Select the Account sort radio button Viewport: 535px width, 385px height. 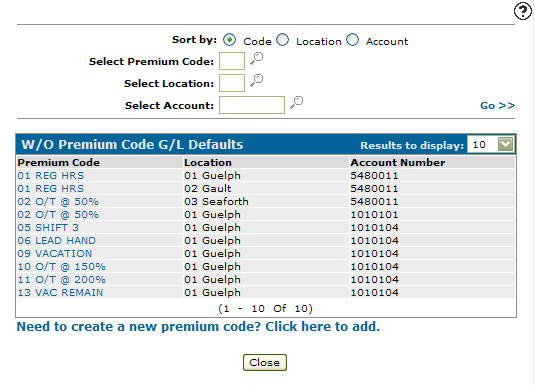point(352,40)
